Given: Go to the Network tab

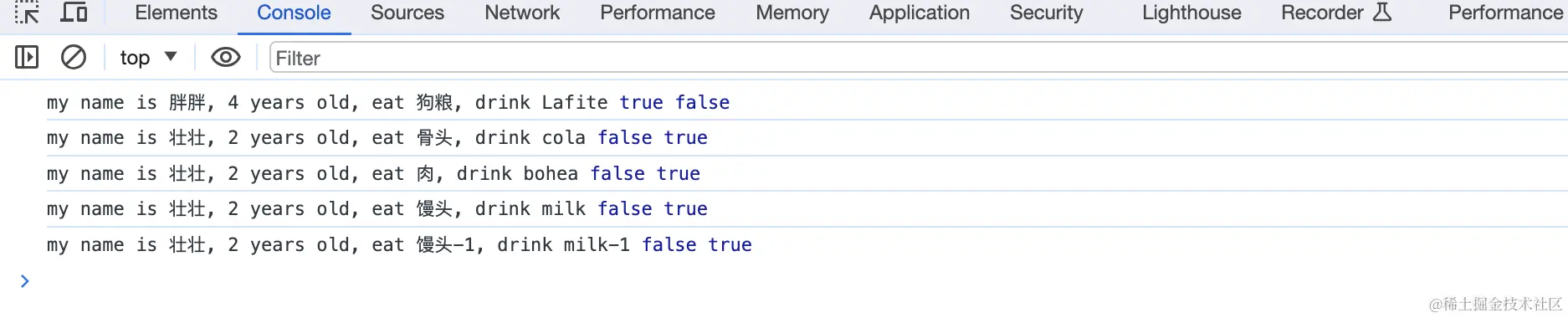Looking at the screenshot, I should tap(522, 13).
